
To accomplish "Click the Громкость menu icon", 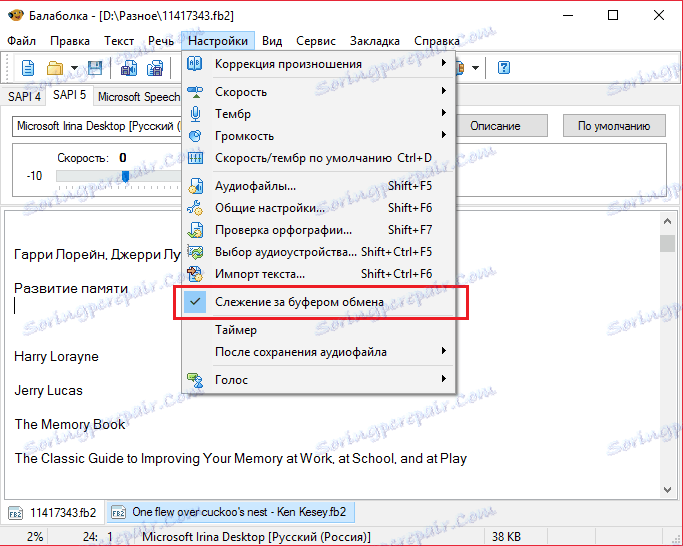I will (x=195, y=136).
